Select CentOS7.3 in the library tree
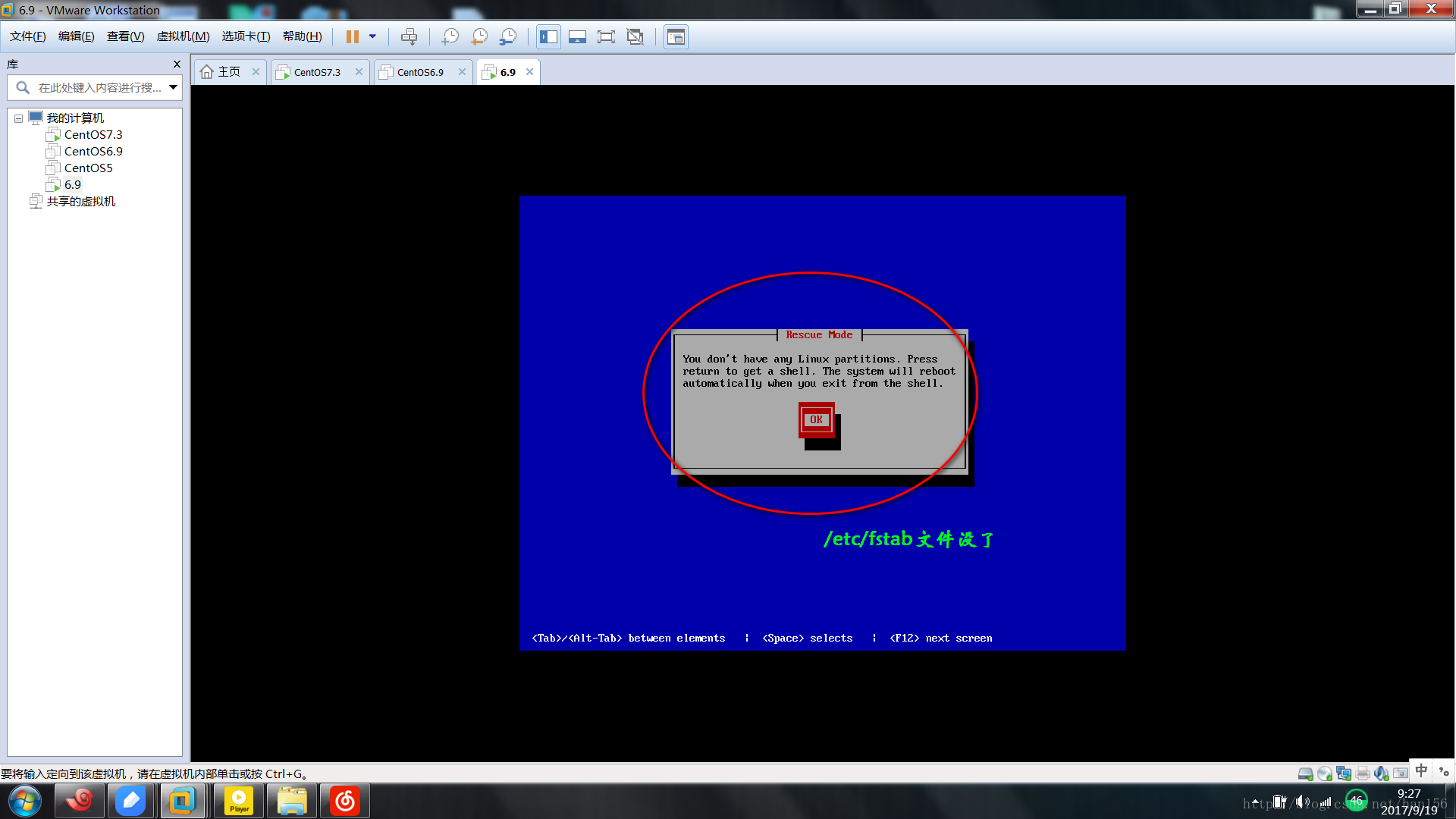 click(x=93, y=134)
